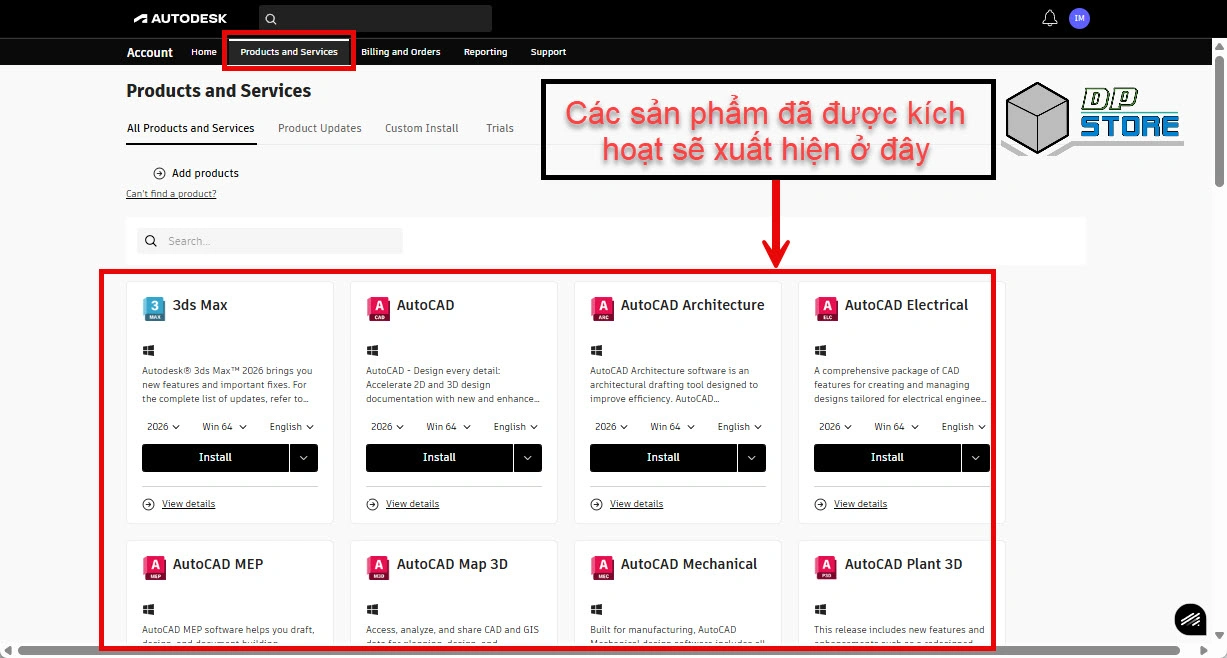Click the header search field
The width and height of the screenshot is (1227, 658).
[x=375, y=18]
